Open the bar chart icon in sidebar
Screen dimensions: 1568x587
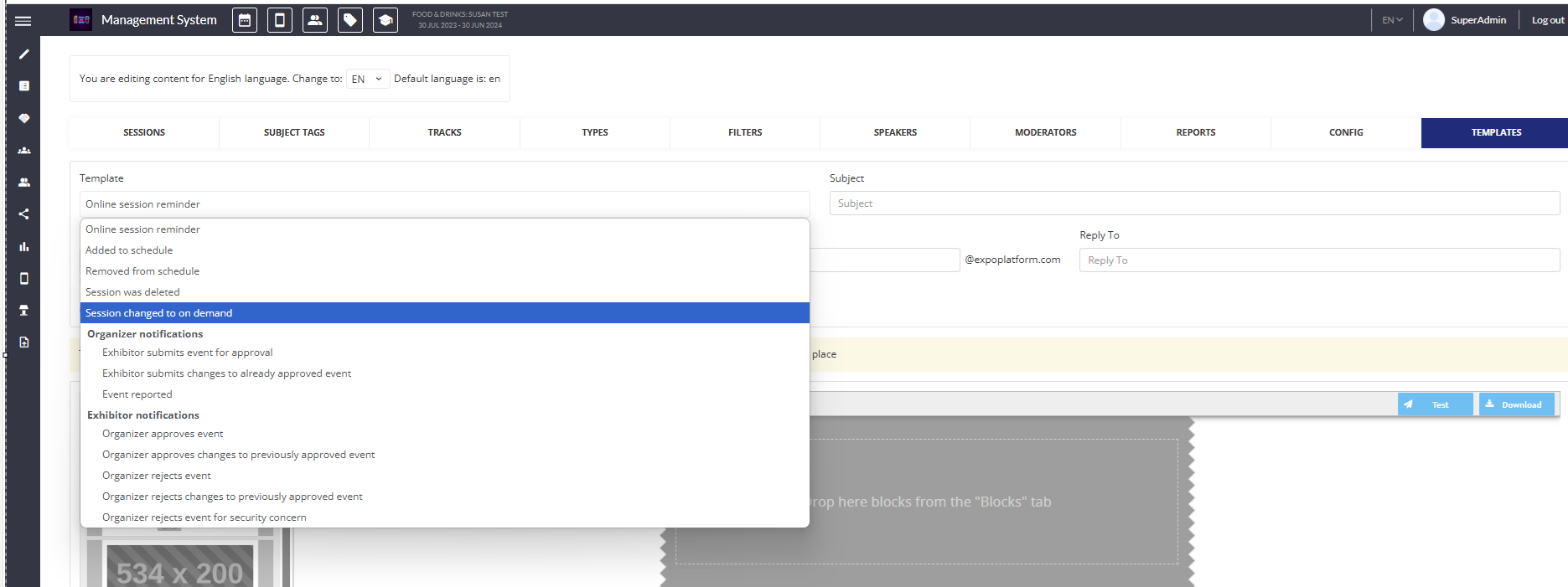(x=24, y=246)
